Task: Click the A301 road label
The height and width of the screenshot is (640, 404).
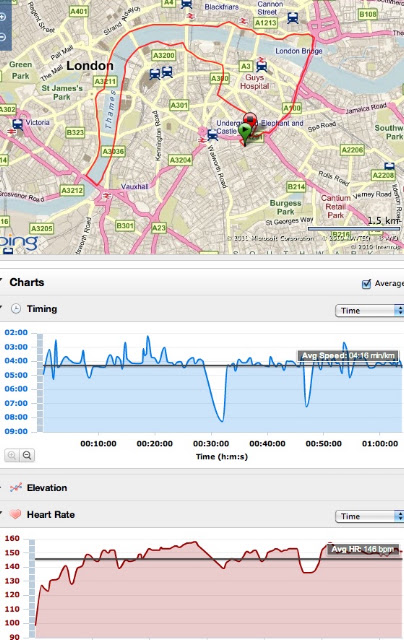Action: 179,105
